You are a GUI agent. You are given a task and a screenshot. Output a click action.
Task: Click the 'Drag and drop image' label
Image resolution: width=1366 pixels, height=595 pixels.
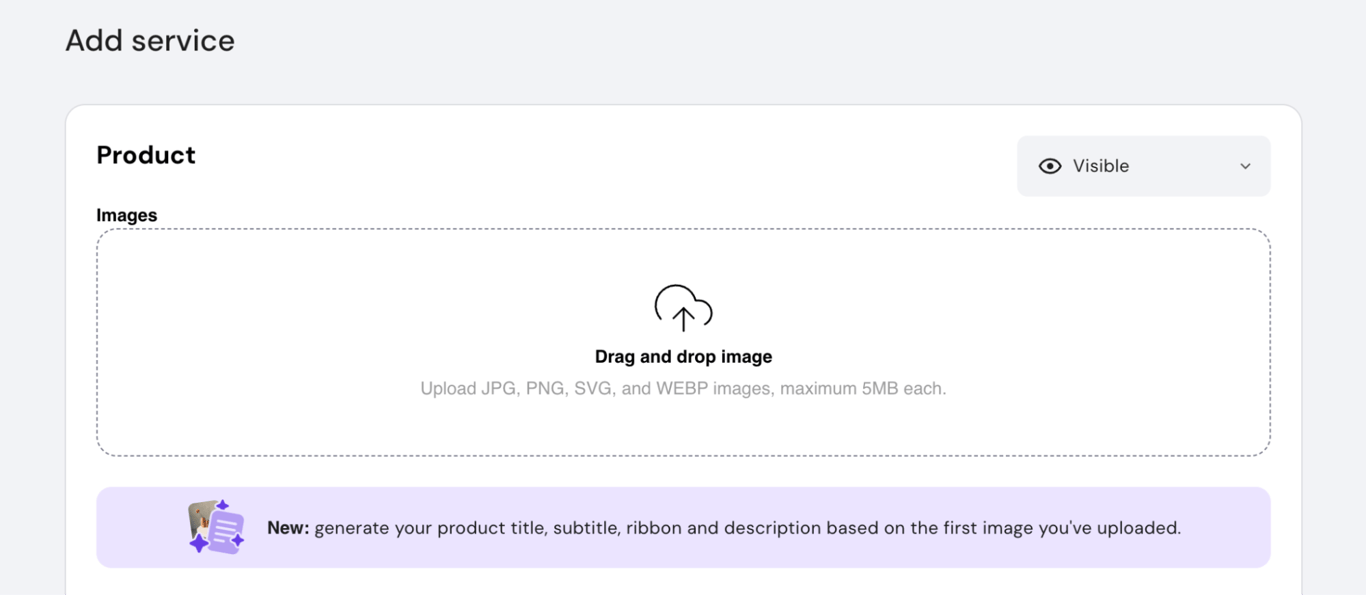tap(683, 356)
